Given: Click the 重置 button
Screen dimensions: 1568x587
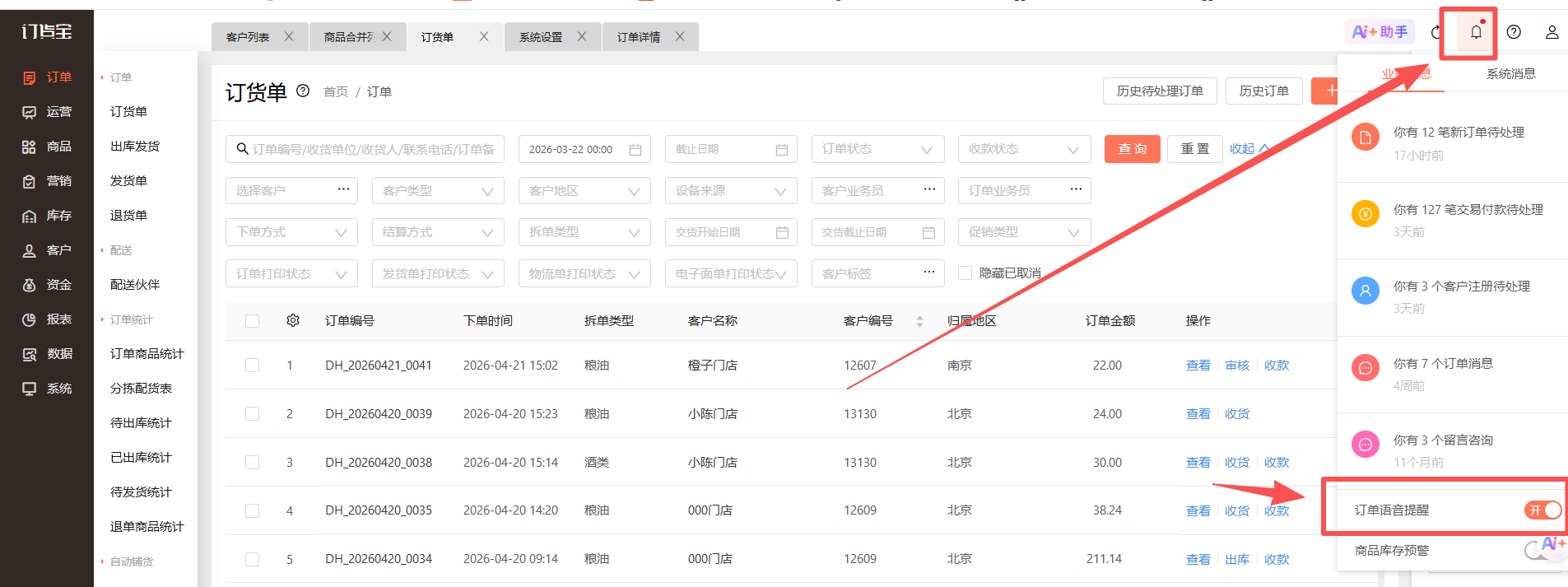Looking at the screenshot, I should coord(1194,149).
